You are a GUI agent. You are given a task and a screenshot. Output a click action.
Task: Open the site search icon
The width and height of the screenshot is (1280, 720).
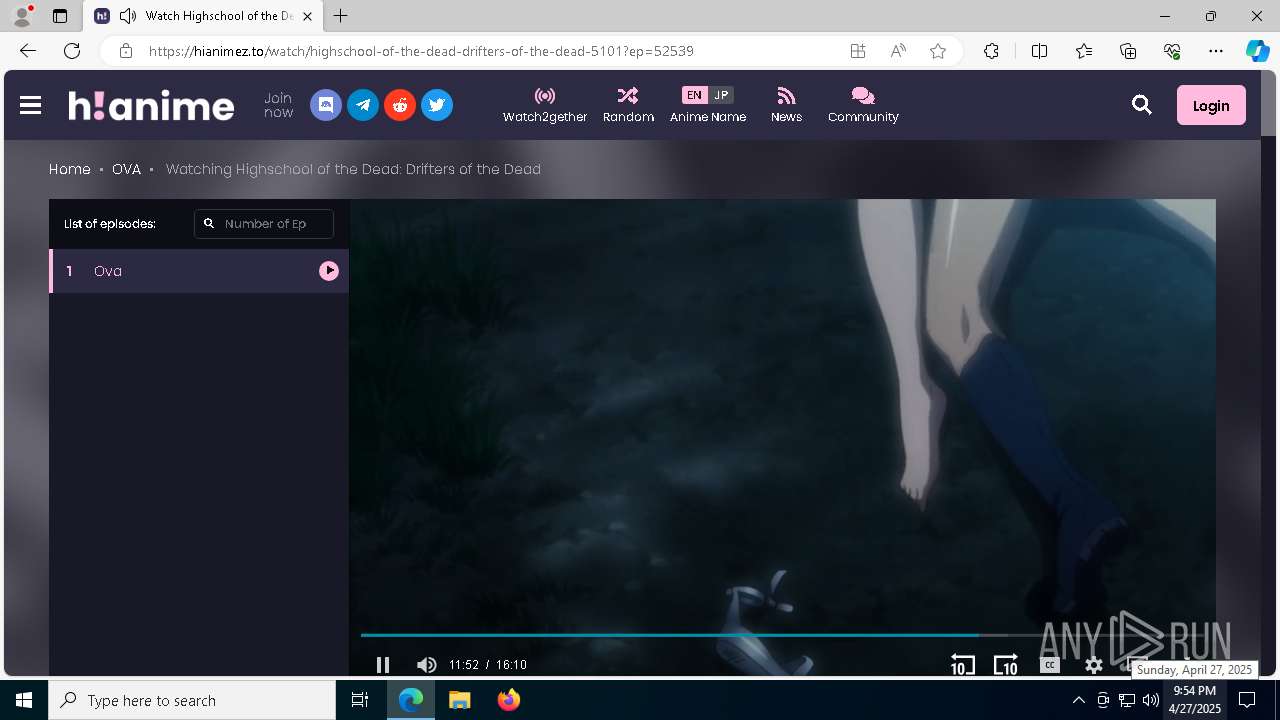point(1142,105)
